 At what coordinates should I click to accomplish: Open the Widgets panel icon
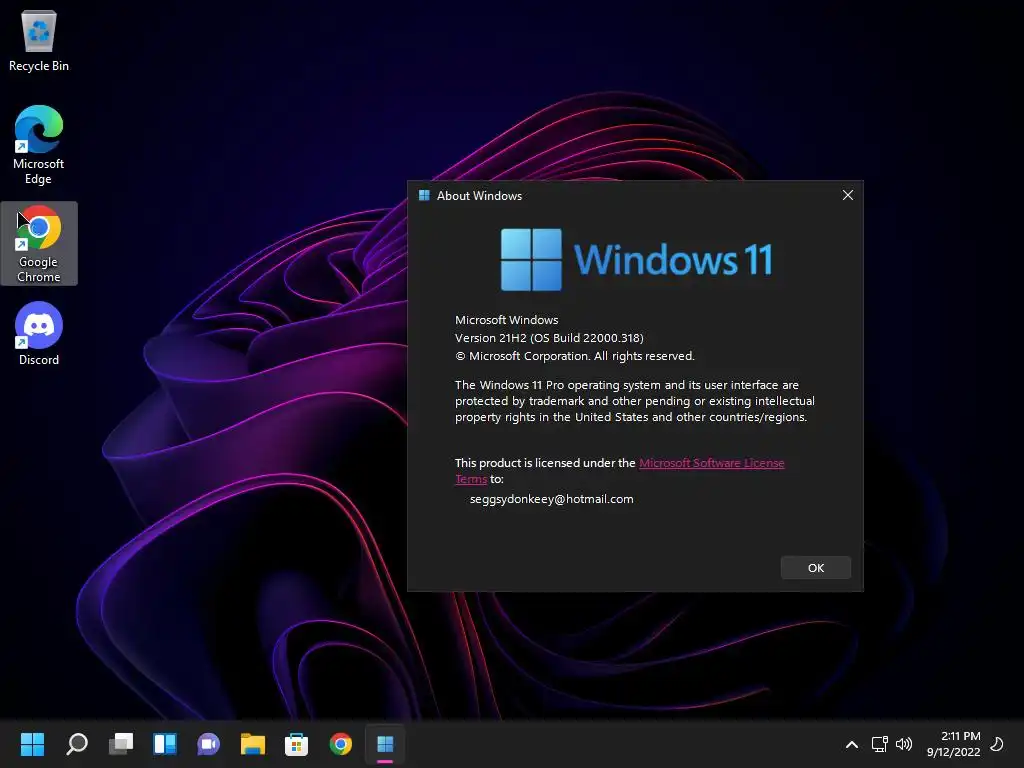pyautogui.click(x=165, y=743)
